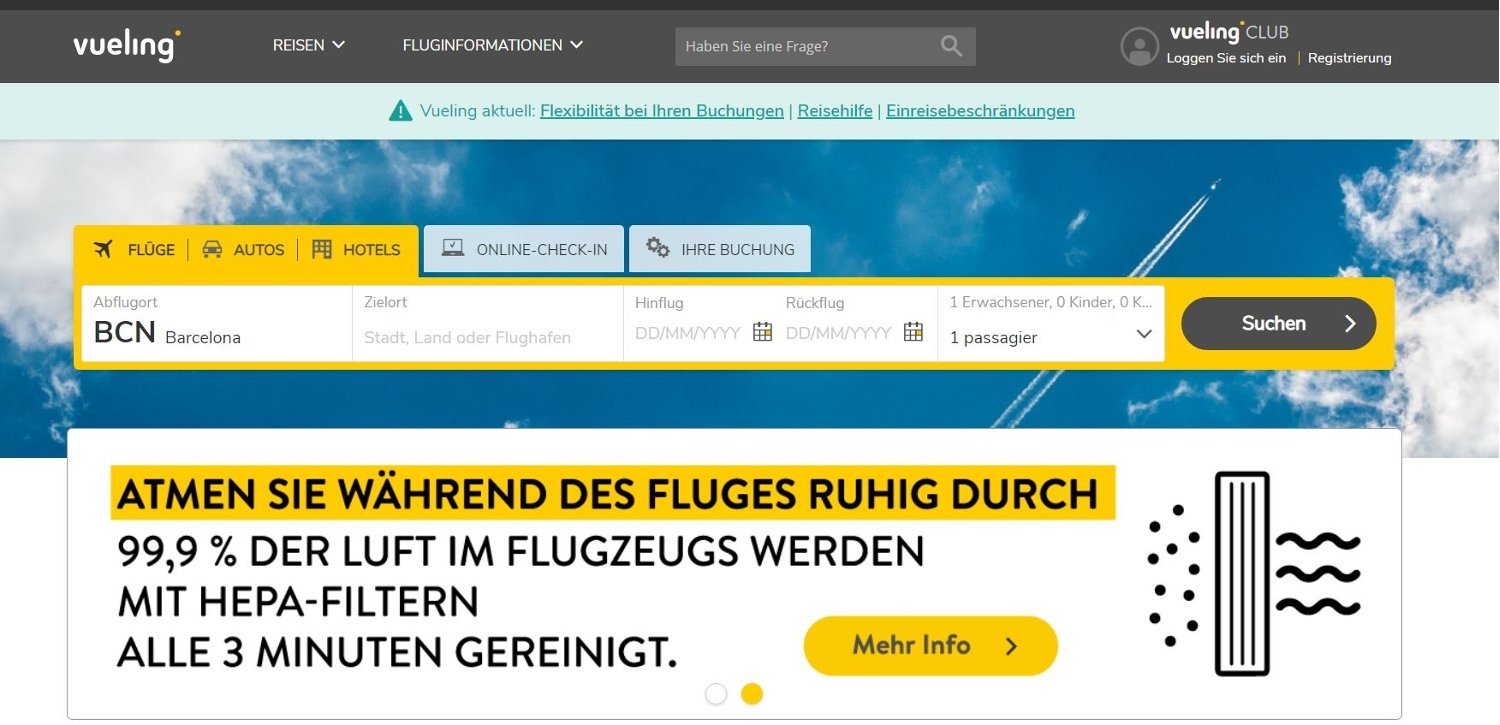Open the Reisehilfe link
Viewport: 1500px width, 725px height.
click(x=835, y=111)
